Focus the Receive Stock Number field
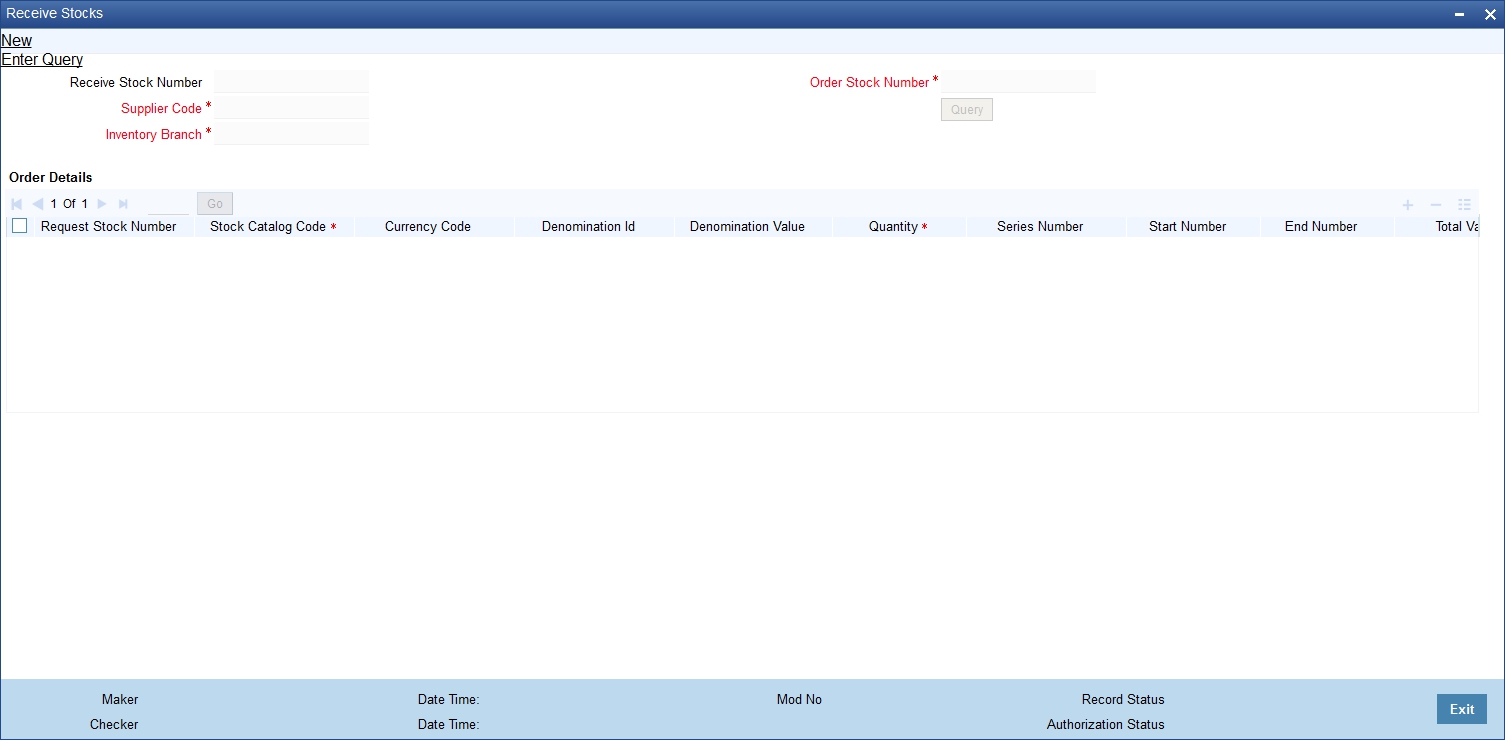Viewport: 1505px width, 740px height. click(292, 82)
